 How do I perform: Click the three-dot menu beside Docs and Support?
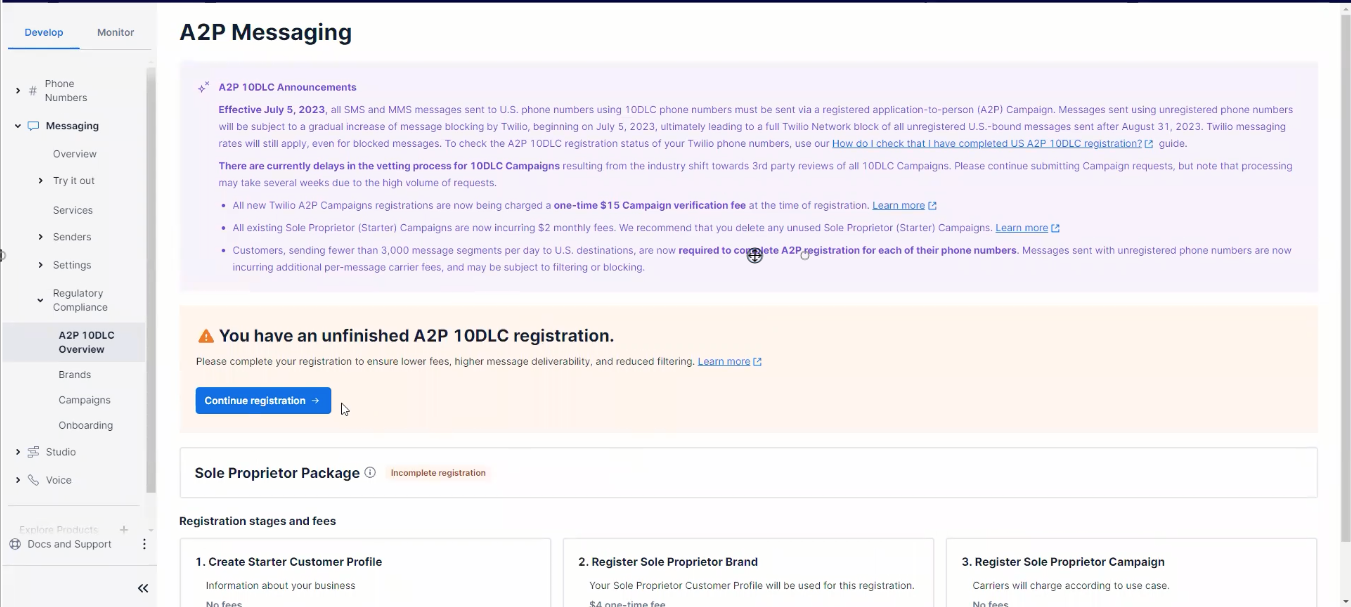(x=143, y=543)
